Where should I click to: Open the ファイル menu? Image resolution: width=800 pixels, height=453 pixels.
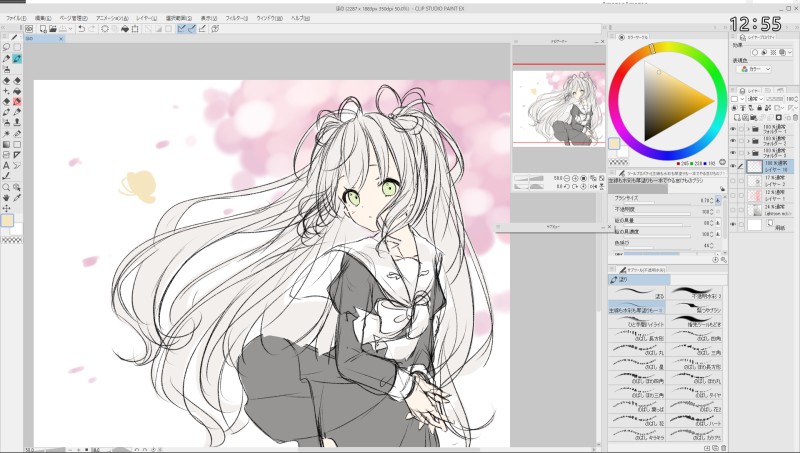point(16,18)
